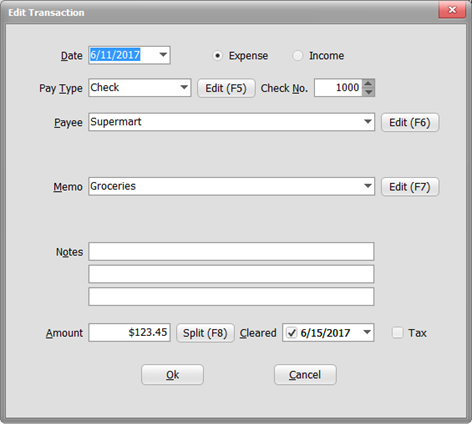472x424 pixels.
Task: Click Edit (F6) payee button
Action: click(x=410, y=122)
